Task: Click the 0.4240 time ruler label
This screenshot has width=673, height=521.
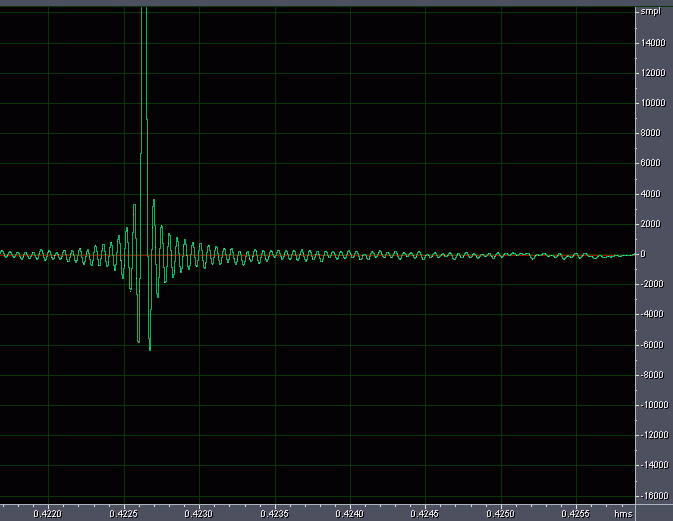Action: click(x=350, y=514)
